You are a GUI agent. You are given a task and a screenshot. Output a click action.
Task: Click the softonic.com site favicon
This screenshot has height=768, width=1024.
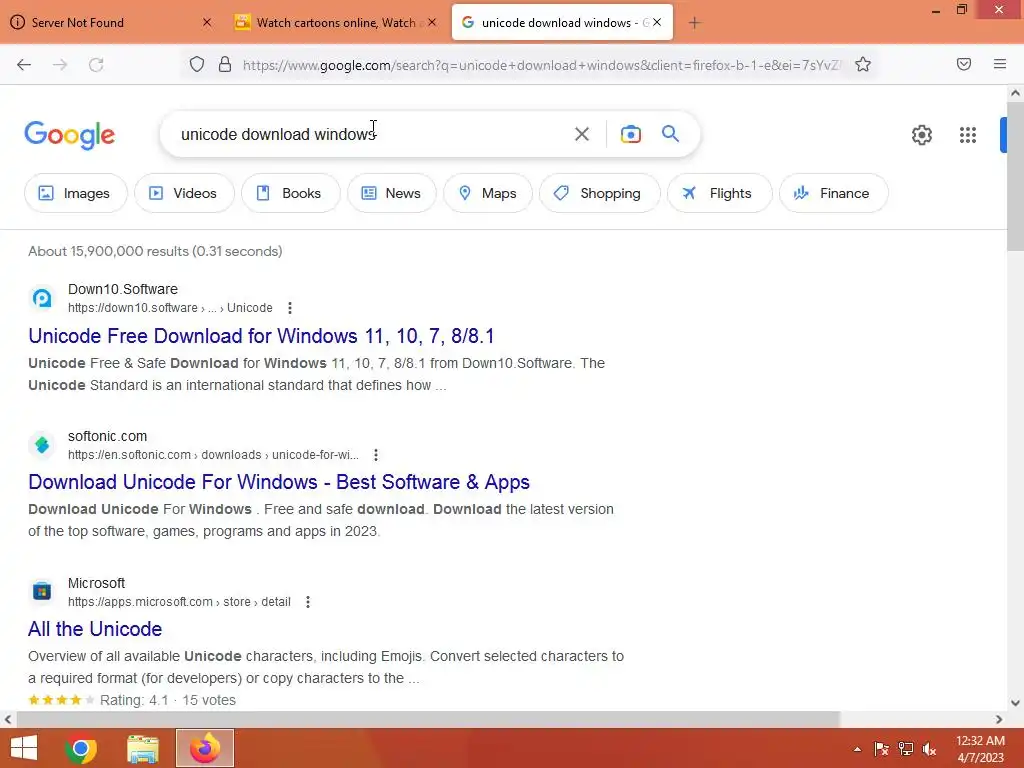click(x=42, y=445)
